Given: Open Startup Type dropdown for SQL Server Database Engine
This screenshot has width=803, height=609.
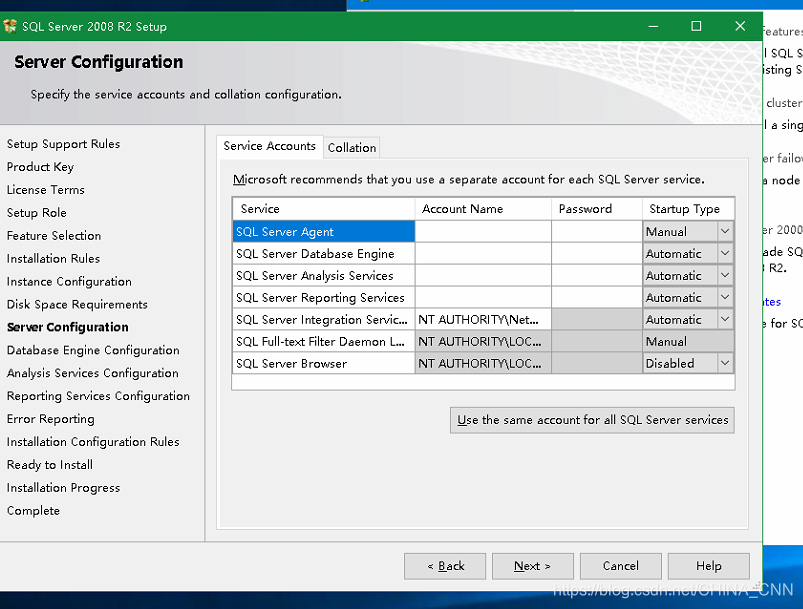Looking at the screenshot, I should click(725, 254).
